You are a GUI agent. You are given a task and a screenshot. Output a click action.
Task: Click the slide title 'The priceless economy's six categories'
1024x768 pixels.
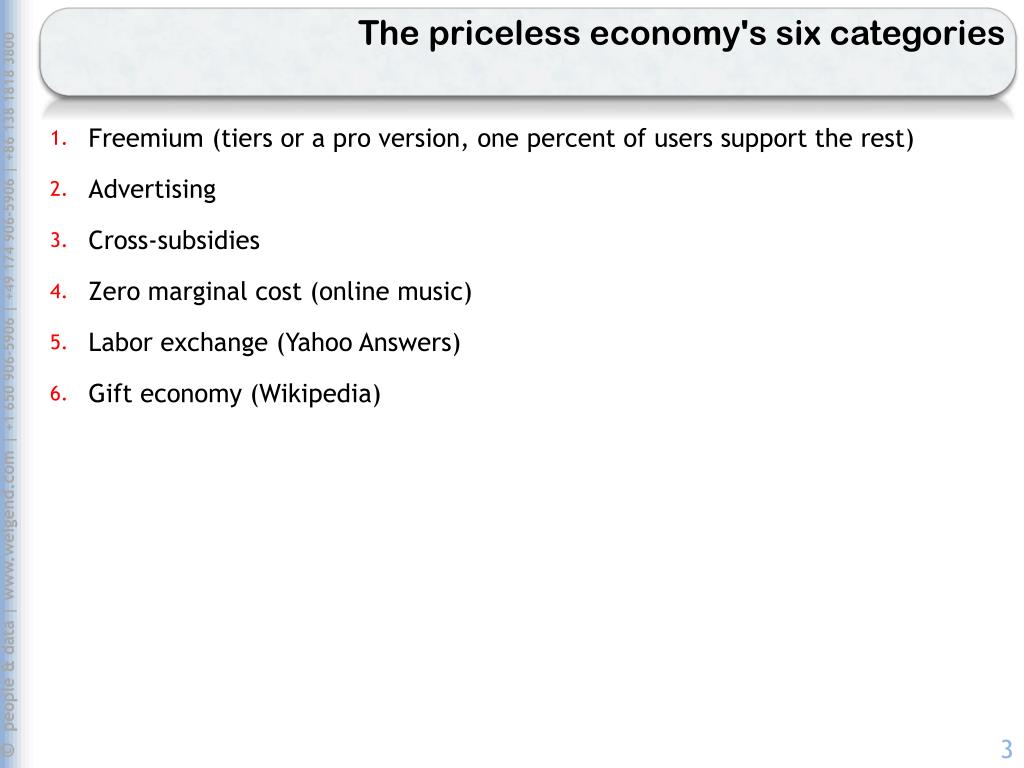point(681,34)
